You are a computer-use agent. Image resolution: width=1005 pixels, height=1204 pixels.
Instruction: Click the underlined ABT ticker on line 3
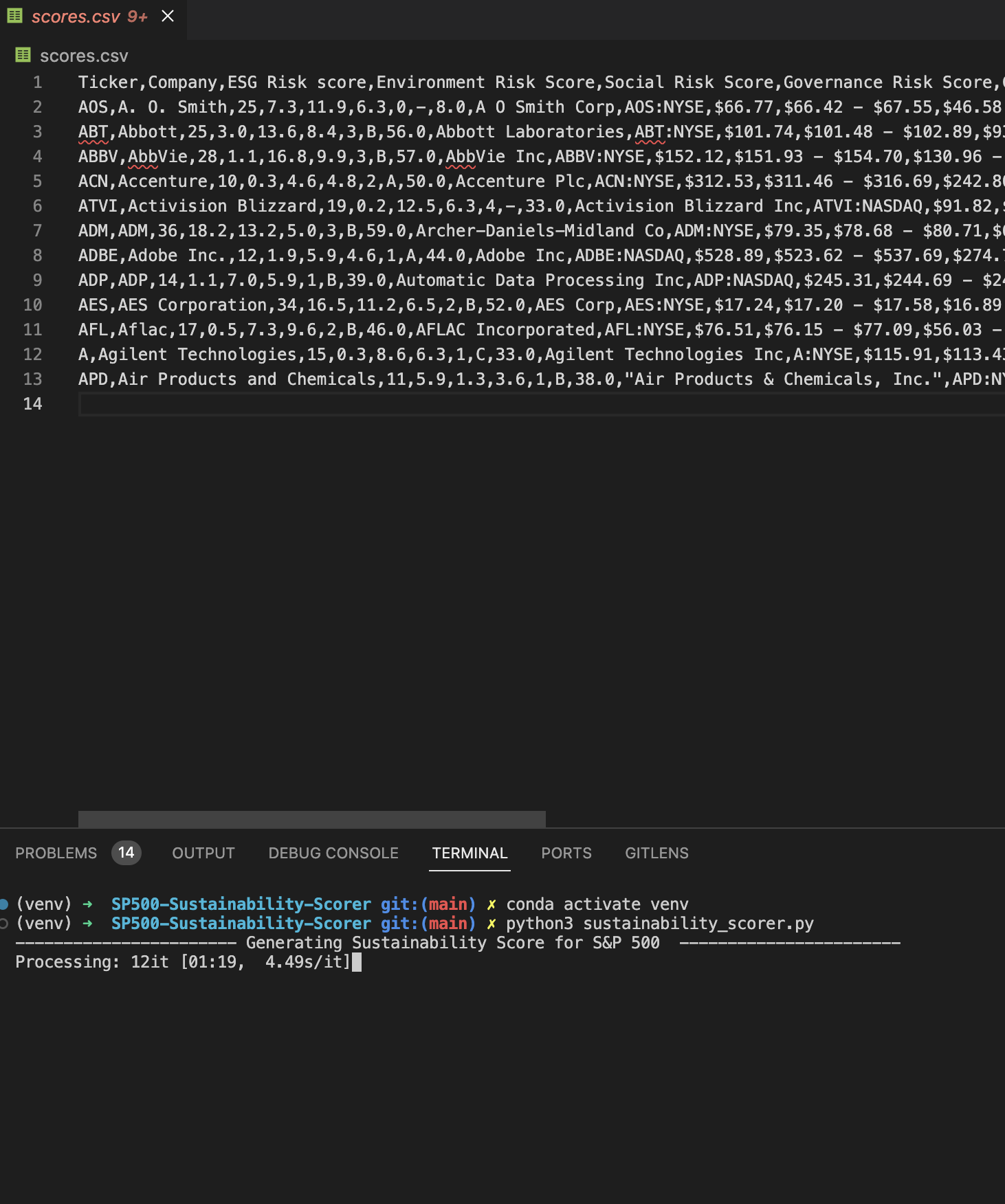pos(93,132)
